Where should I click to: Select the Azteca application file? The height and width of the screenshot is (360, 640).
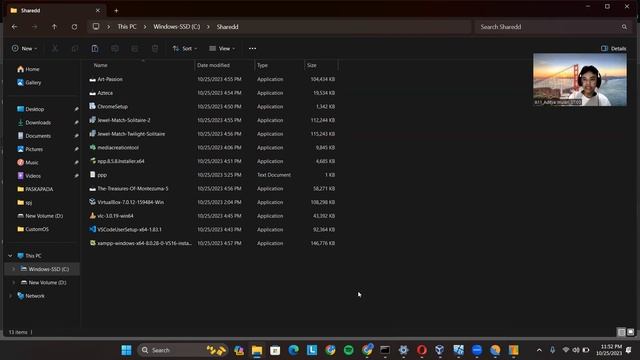[x=105, y=93]
